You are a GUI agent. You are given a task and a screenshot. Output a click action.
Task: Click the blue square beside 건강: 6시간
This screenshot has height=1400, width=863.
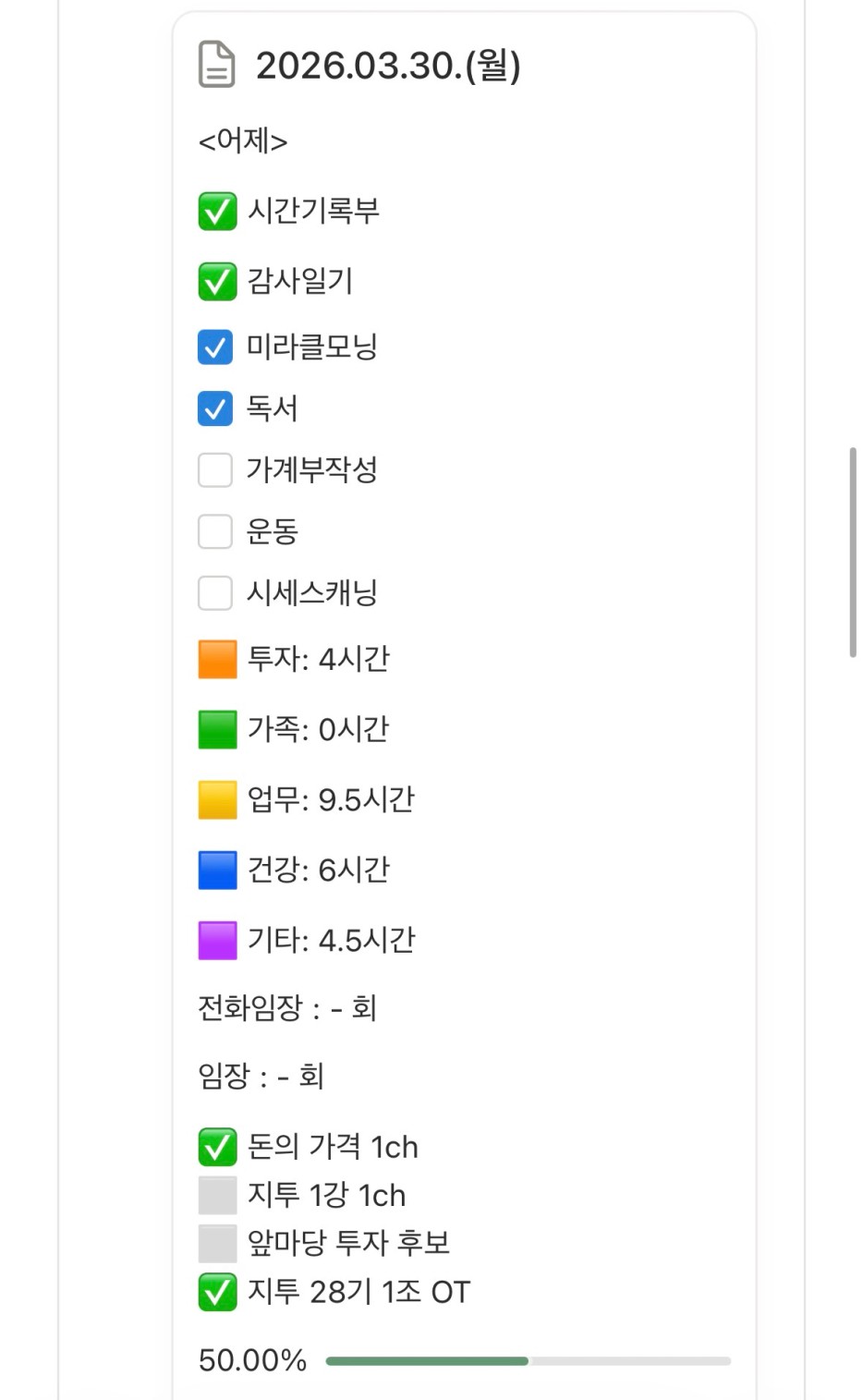pyautogui.click(x=217, y=870)
